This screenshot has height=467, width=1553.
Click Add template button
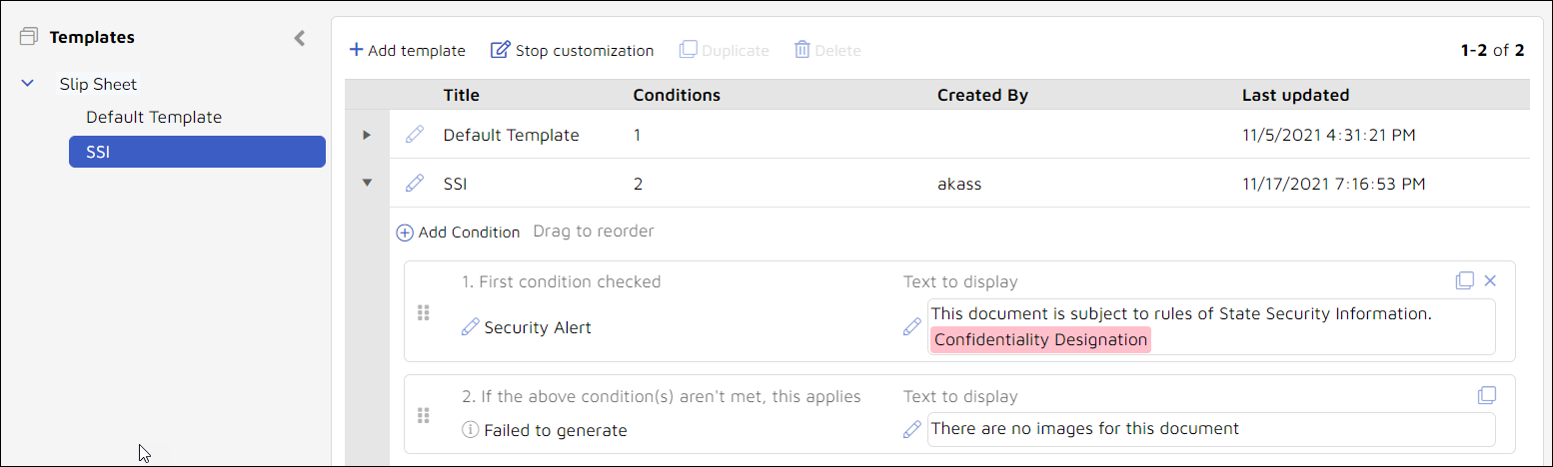pos(407,50)
